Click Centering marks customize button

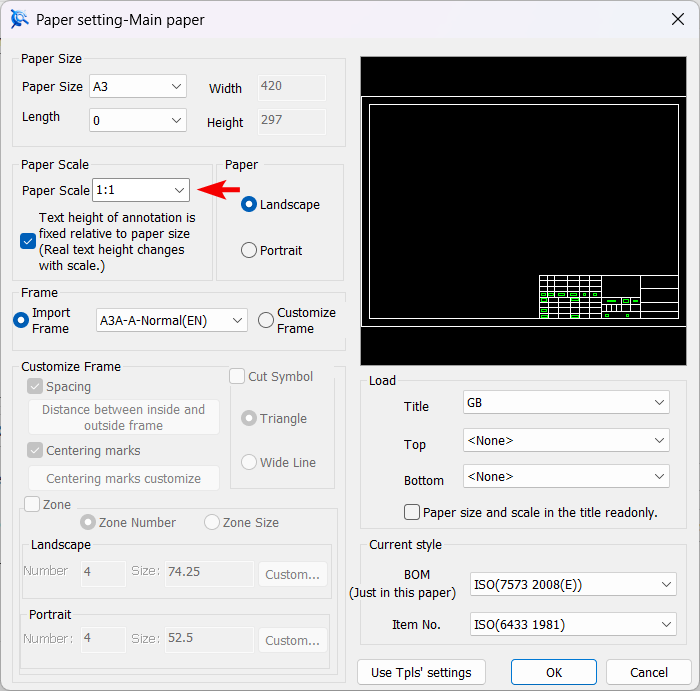[x=124, y=479]
